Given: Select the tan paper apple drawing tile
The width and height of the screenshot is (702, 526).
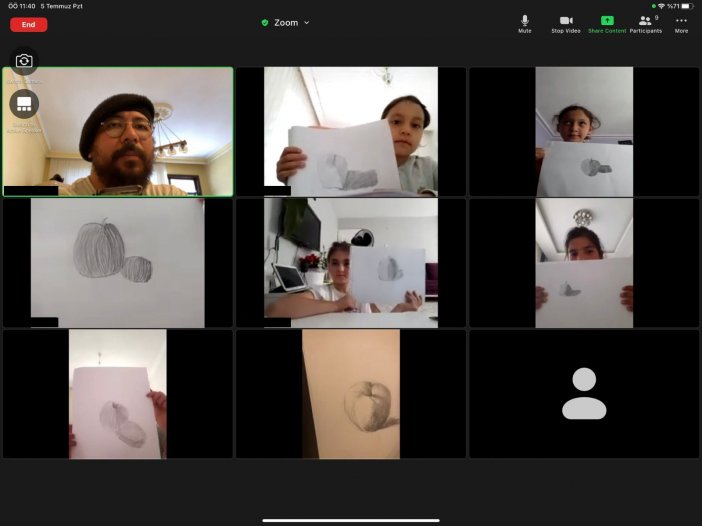Looking at the screenshot, I should [351, 394].
